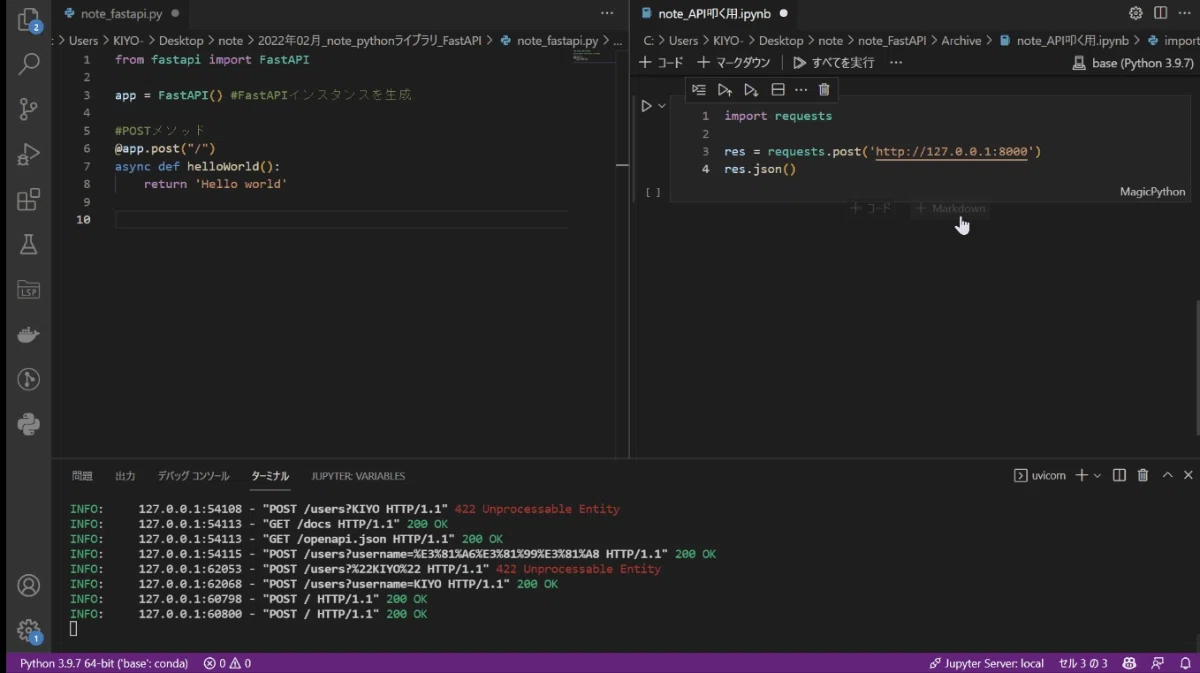
Task: Select the uvicorn terminal label
Action: pyautogui.click(x=1041, y=475)
